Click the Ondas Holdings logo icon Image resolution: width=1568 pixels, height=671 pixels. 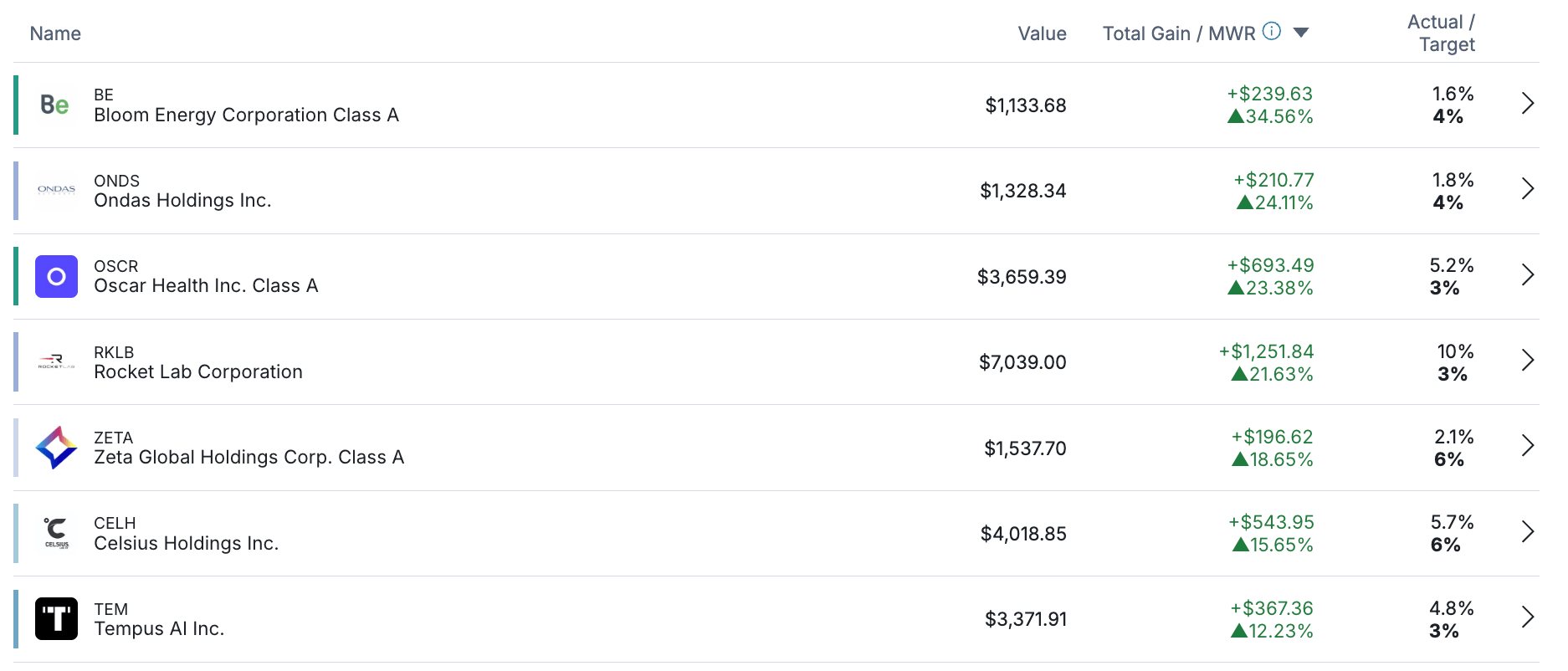point(56,190)
